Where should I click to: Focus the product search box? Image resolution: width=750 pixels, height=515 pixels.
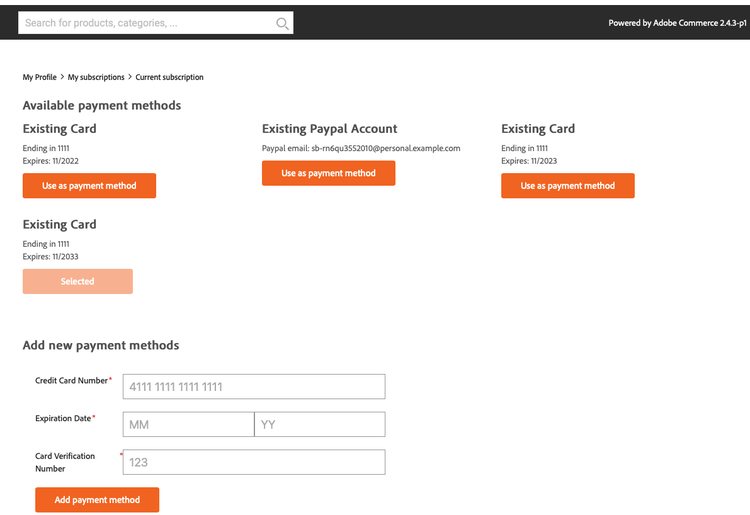145,23
